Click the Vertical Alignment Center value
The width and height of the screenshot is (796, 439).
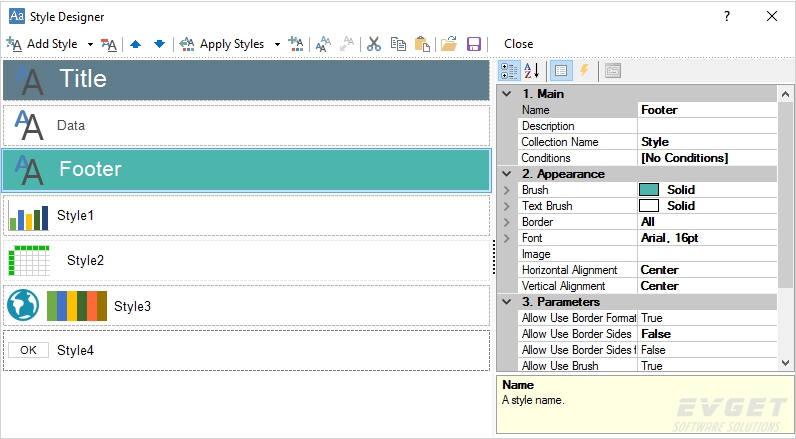(707, 286)
